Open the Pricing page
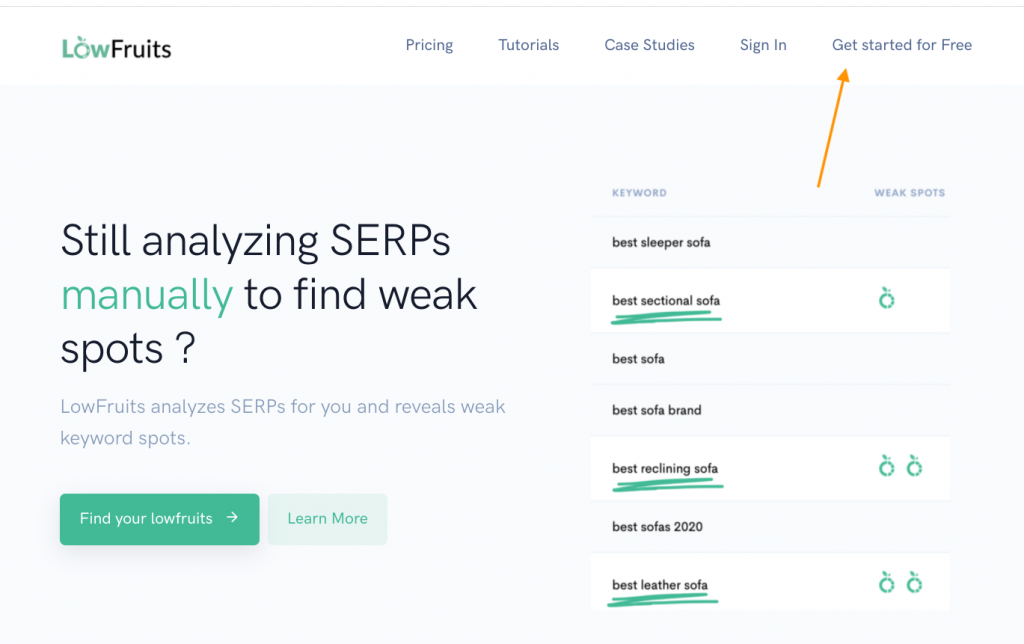 [429, 45]
